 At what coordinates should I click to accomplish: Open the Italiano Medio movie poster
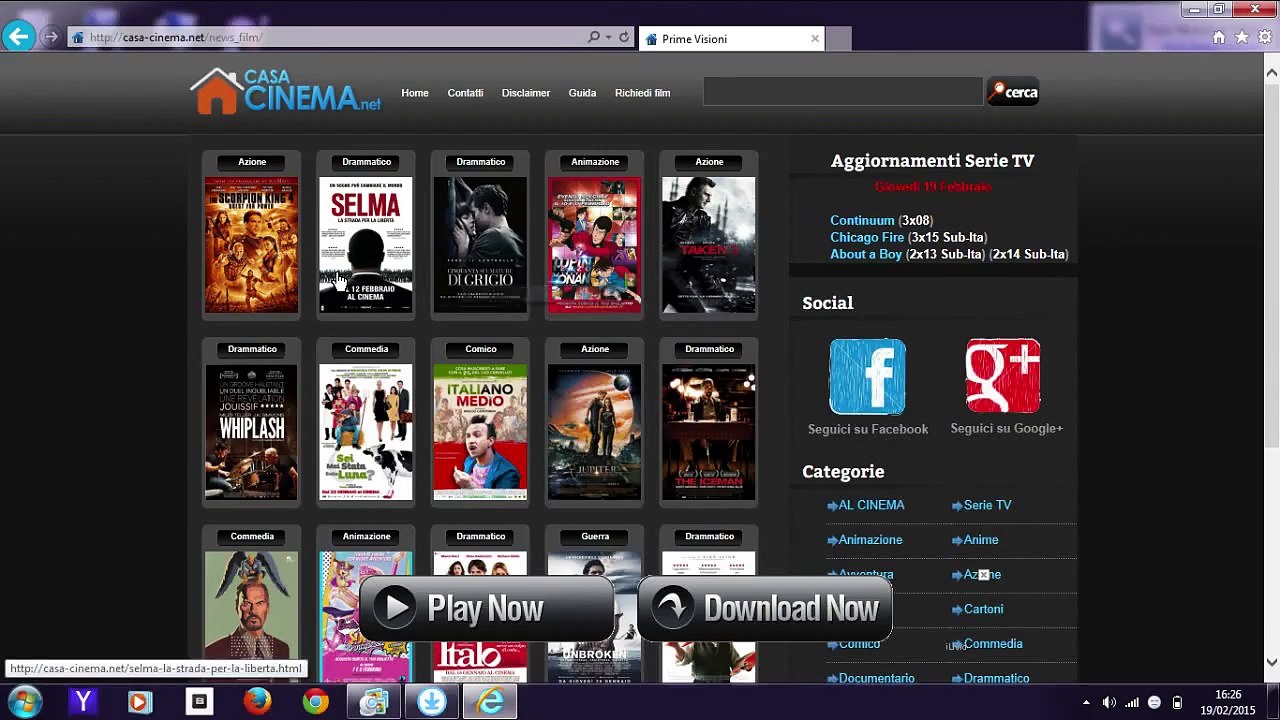[x=480, y=432]
